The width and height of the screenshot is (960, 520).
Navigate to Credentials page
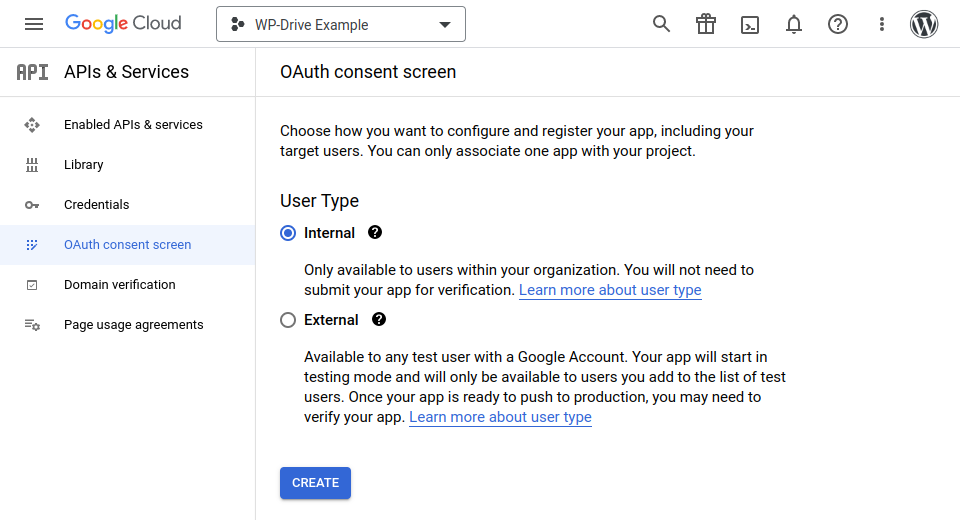(96, 205)
